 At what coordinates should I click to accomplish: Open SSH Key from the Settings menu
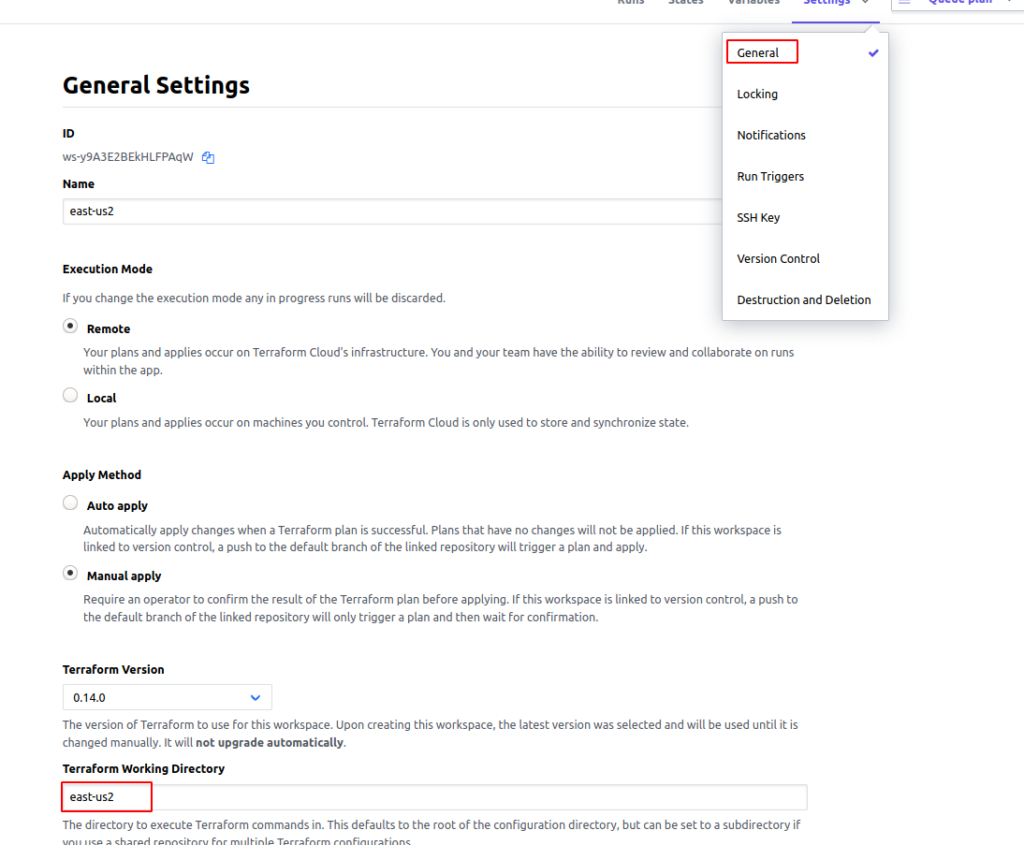click(x=758, y=217)
